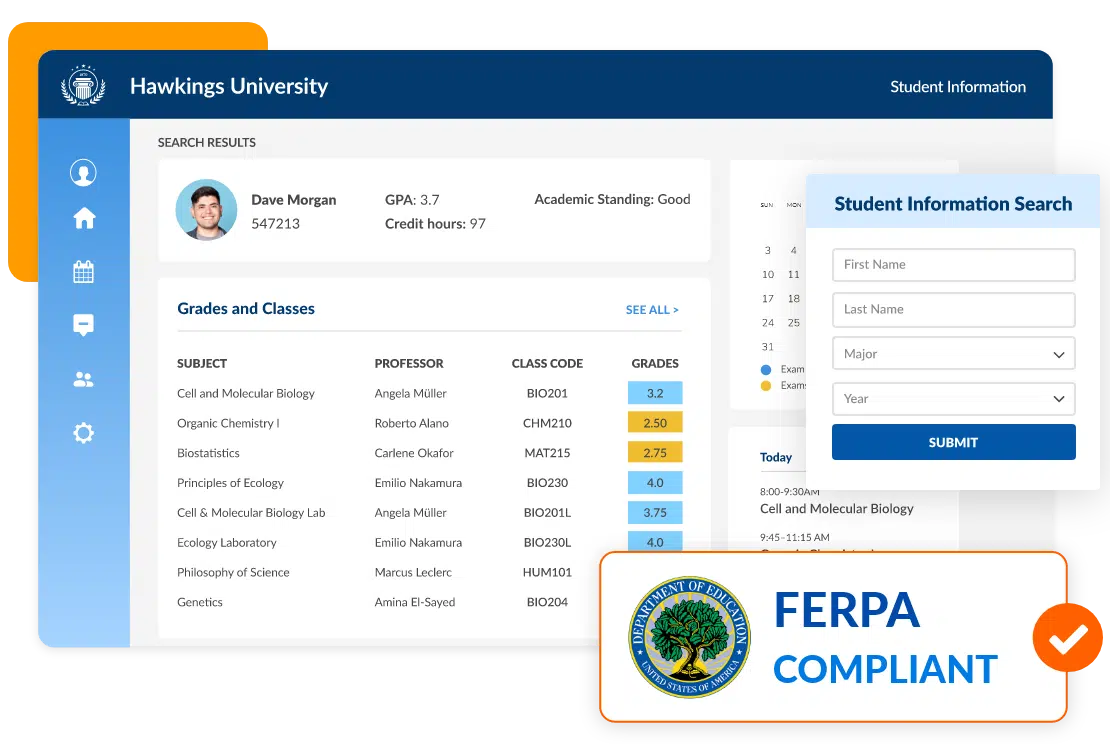Viewport: 1110px width, 744px height.
Task: Open the Year dropdown
Action: coord(953,399)
